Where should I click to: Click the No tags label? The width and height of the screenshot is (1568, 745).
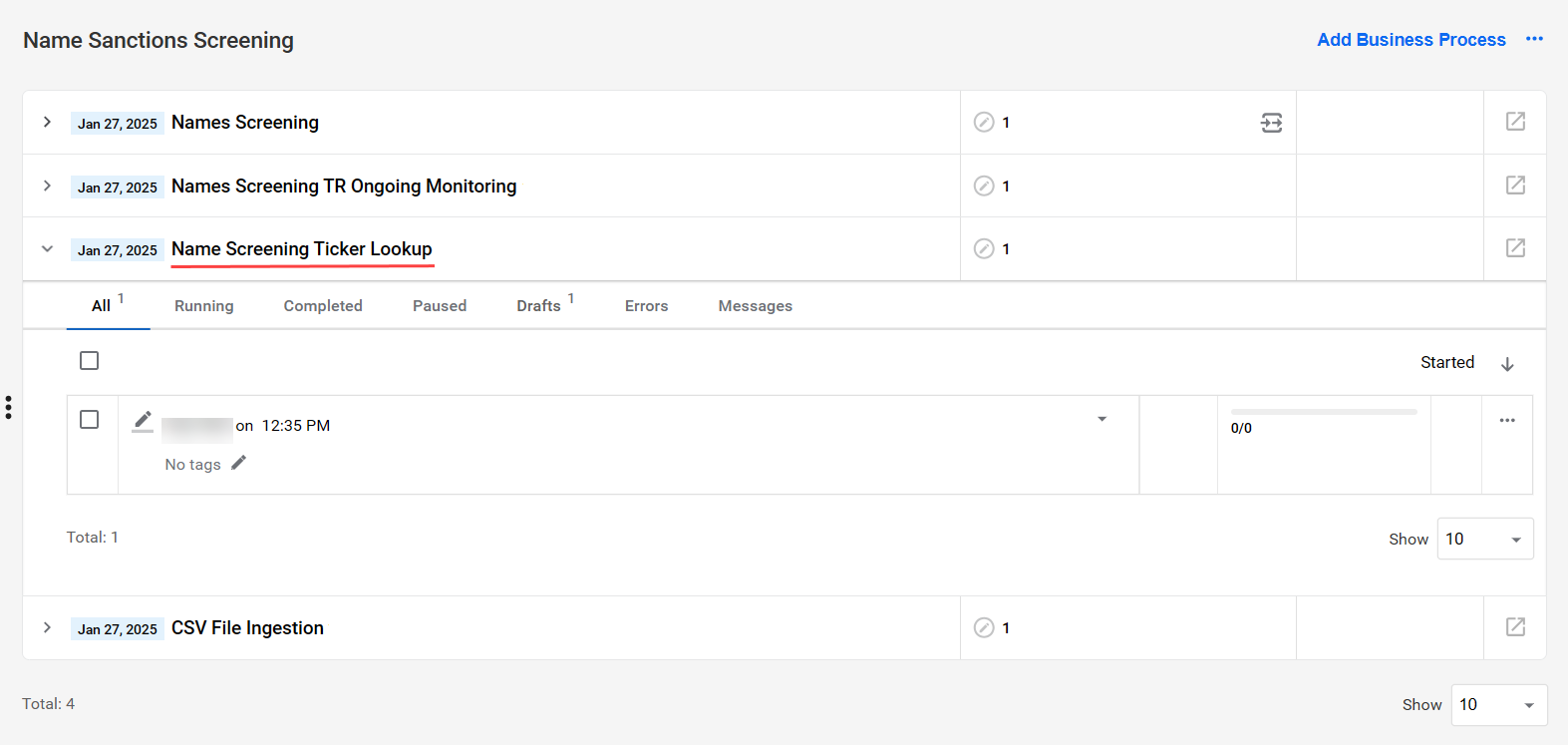click(x=192, y=465)
